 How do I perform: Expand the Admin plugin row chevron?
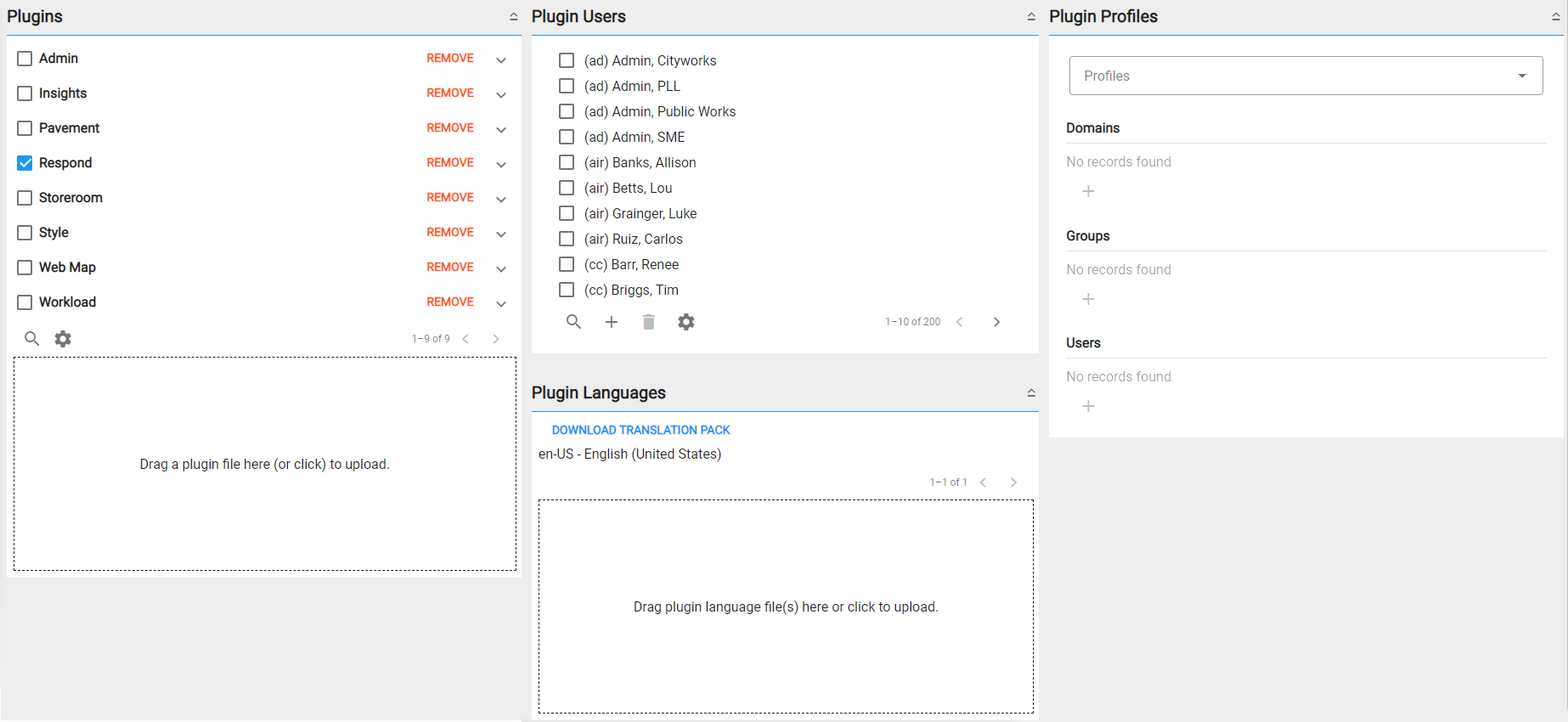[501, 59]
